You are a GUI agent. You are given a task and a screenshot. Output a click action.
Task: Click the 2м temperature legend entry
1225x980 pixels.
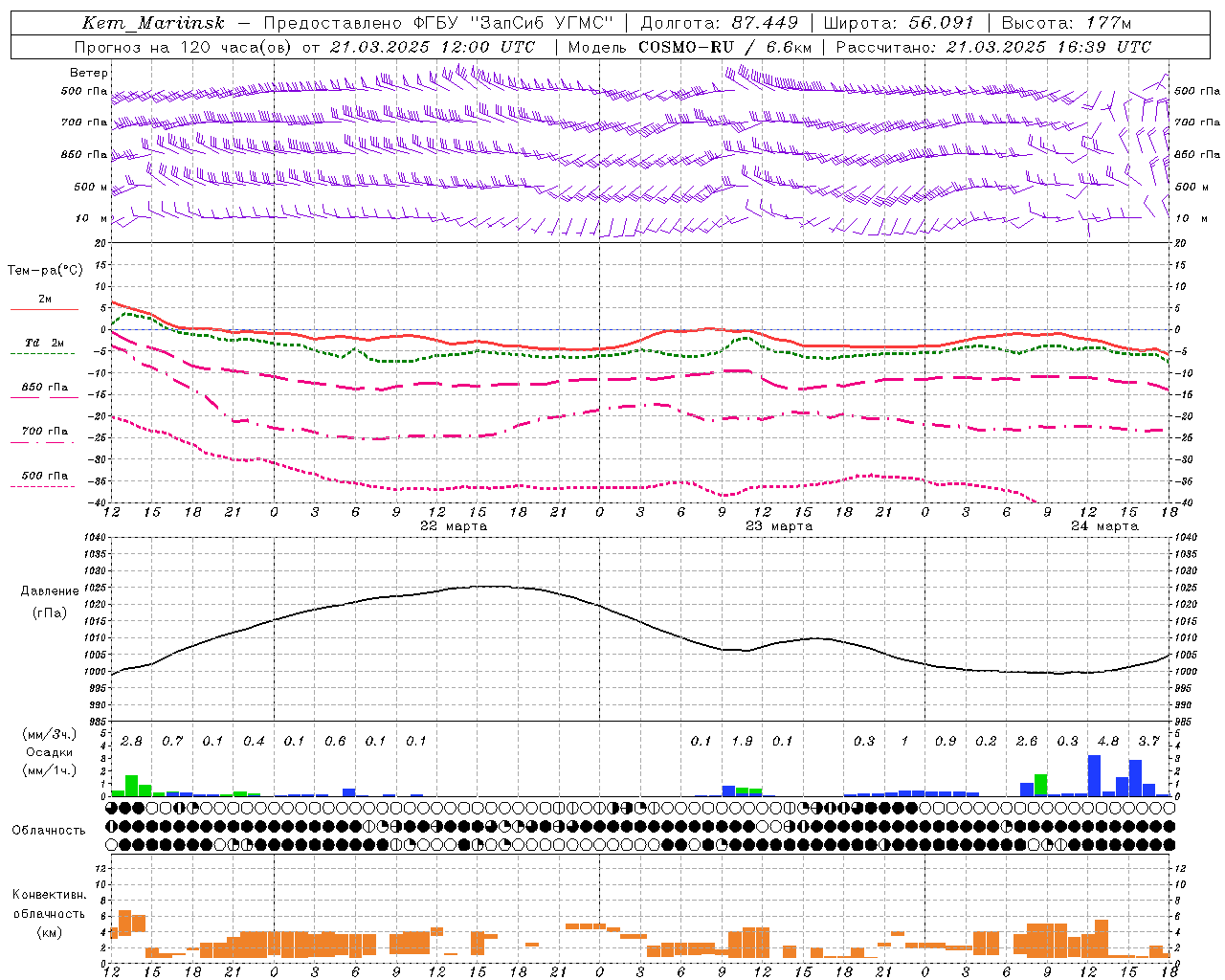(45, 300)
